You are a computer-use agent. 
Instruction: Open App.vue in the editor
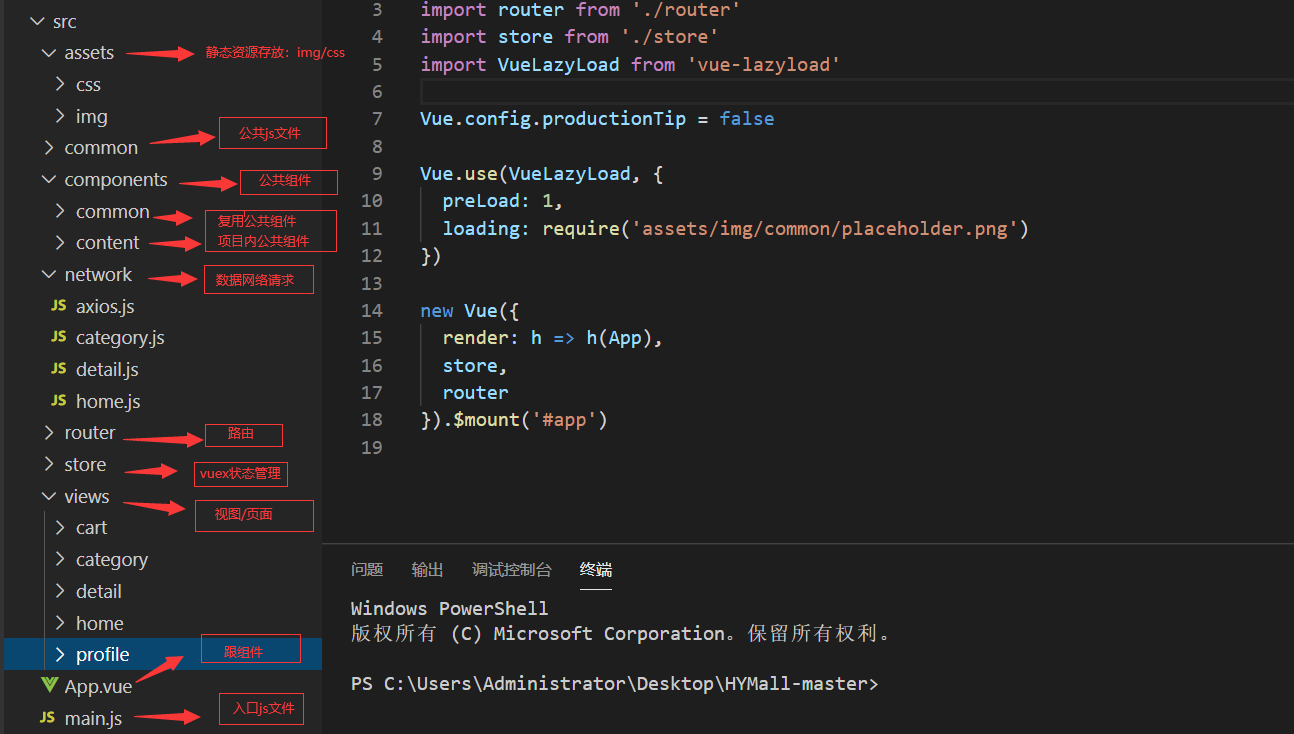tap(96, 687)
